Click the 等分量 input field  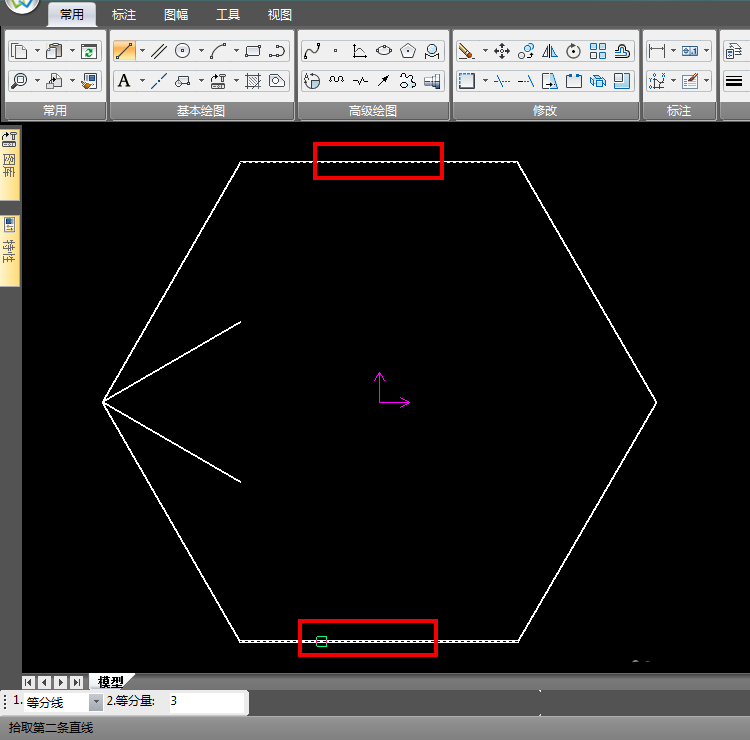pos(205,702)
